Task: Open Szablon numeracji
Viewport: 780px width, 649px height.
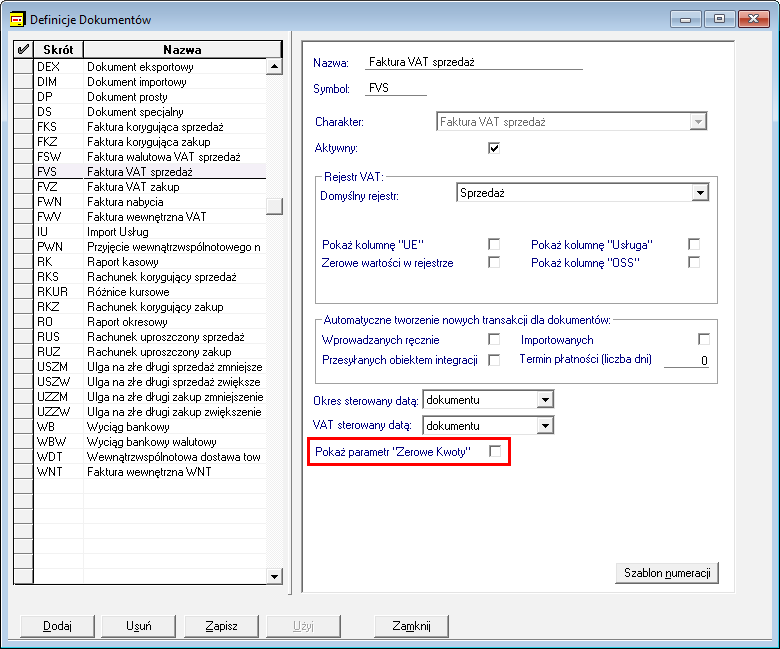Action: 667,573
